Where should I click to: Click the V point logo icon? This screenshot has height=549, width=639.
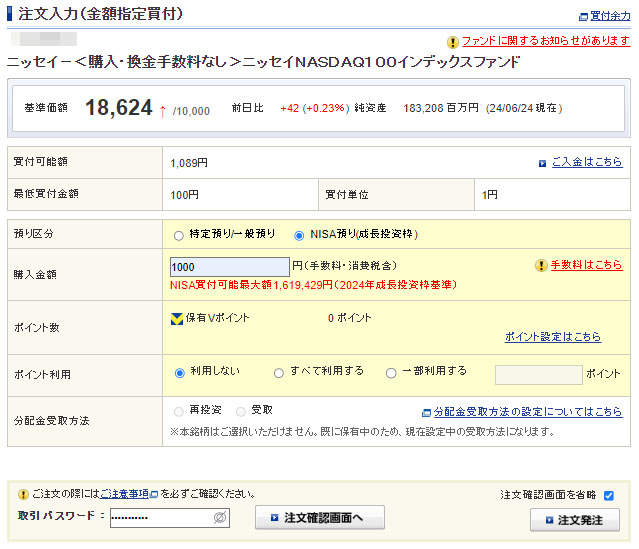point(177,319)
